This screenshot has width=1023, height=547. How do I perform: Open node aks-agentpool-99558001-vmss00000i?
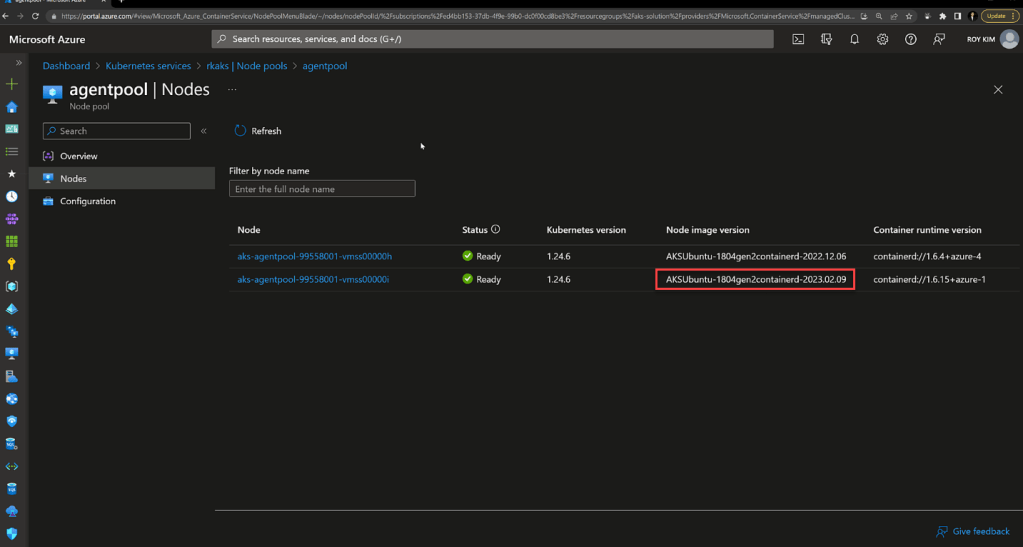[314, 279]
